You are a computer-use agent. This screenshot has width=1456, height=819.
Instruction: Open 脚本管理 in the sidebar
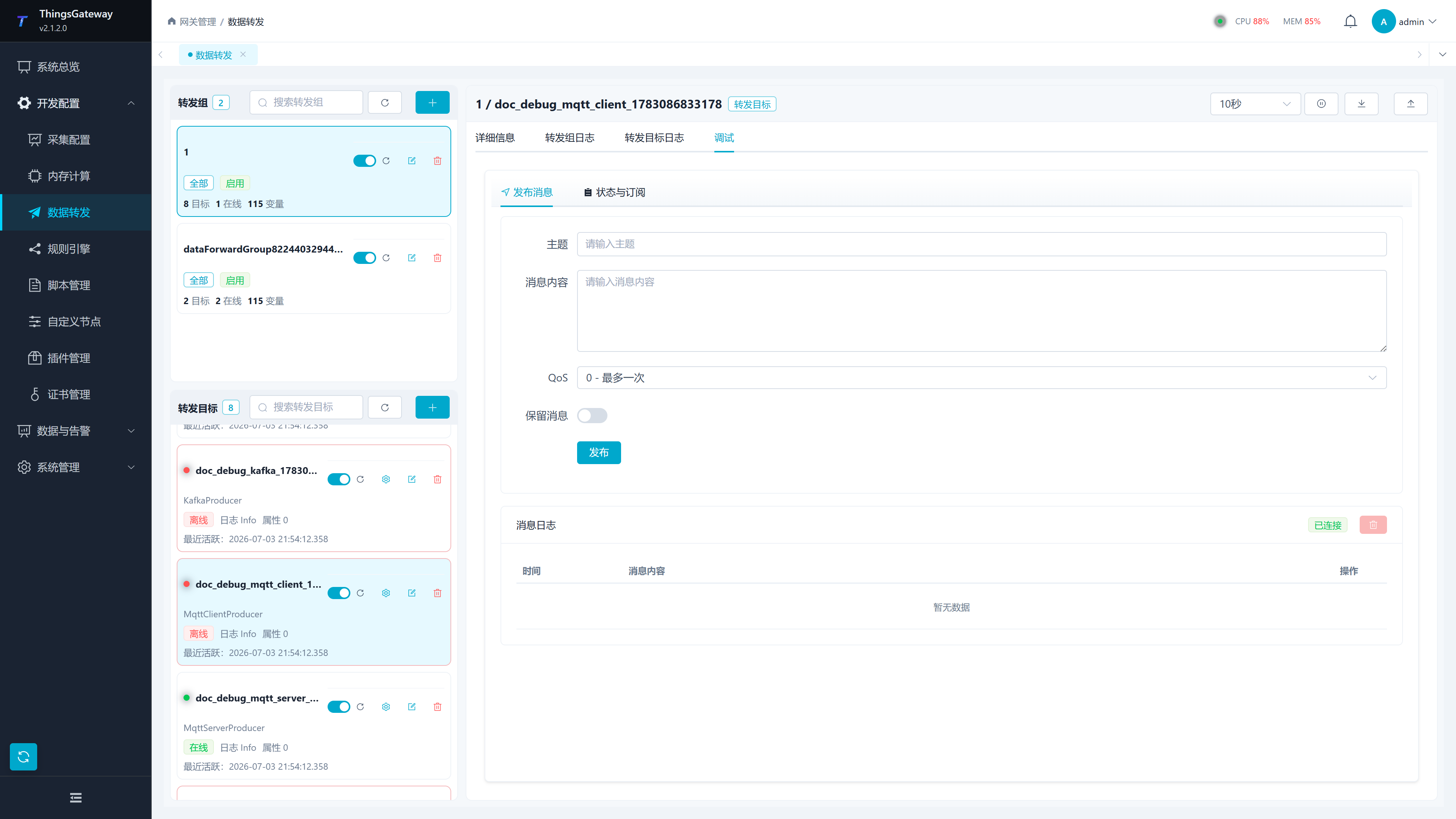click(76, 285)
